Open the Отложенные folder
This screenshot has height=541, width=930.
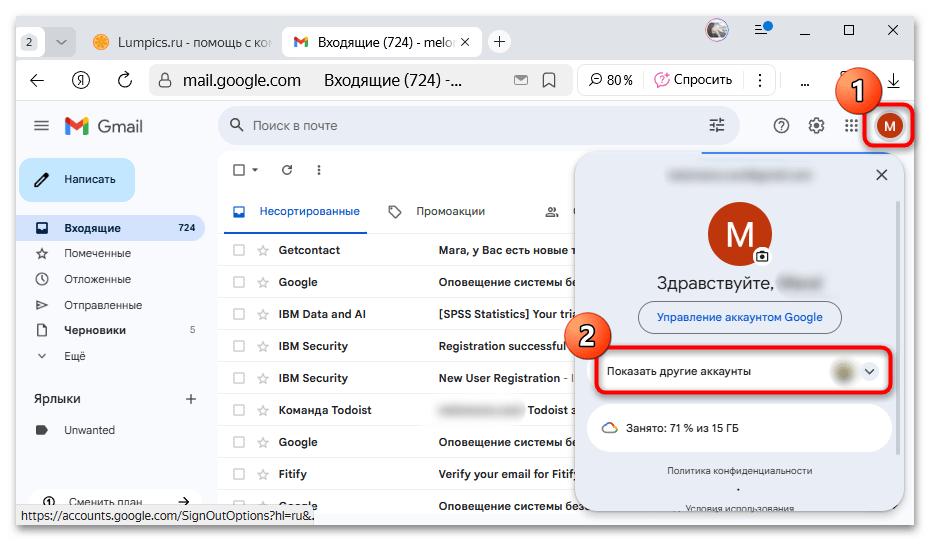(97, 279)
